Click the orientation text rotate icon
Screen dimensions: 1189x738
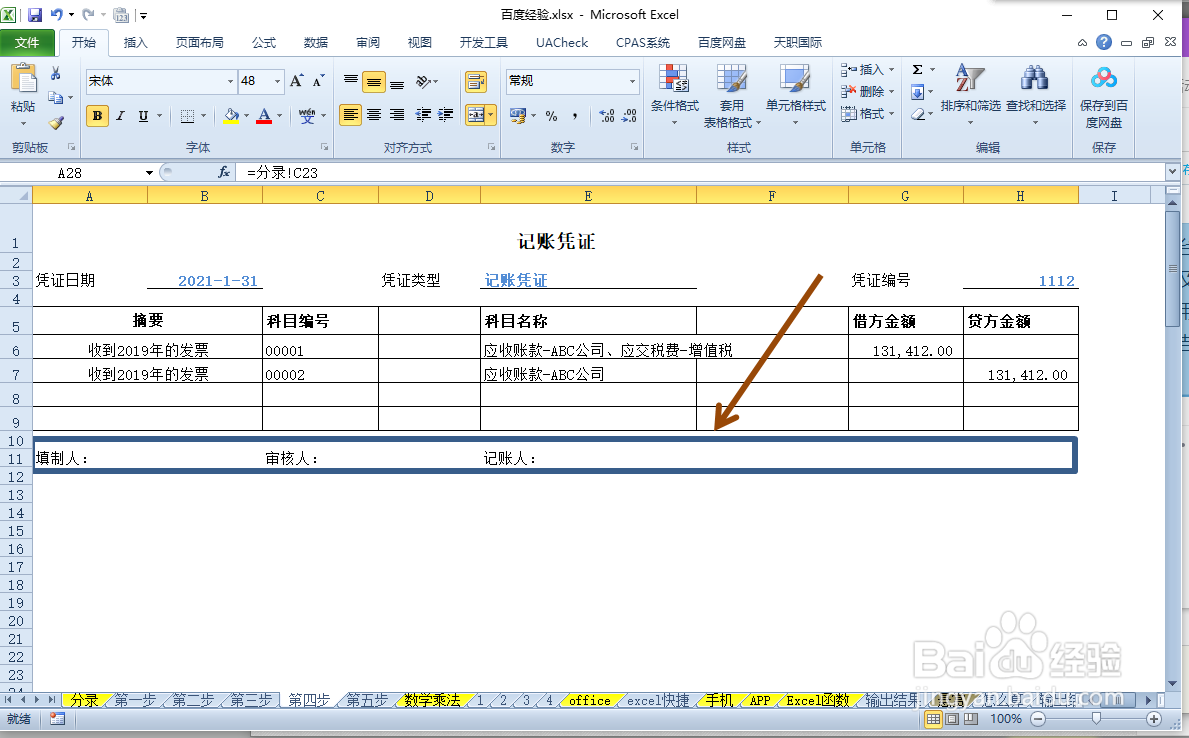click(424, 81)
